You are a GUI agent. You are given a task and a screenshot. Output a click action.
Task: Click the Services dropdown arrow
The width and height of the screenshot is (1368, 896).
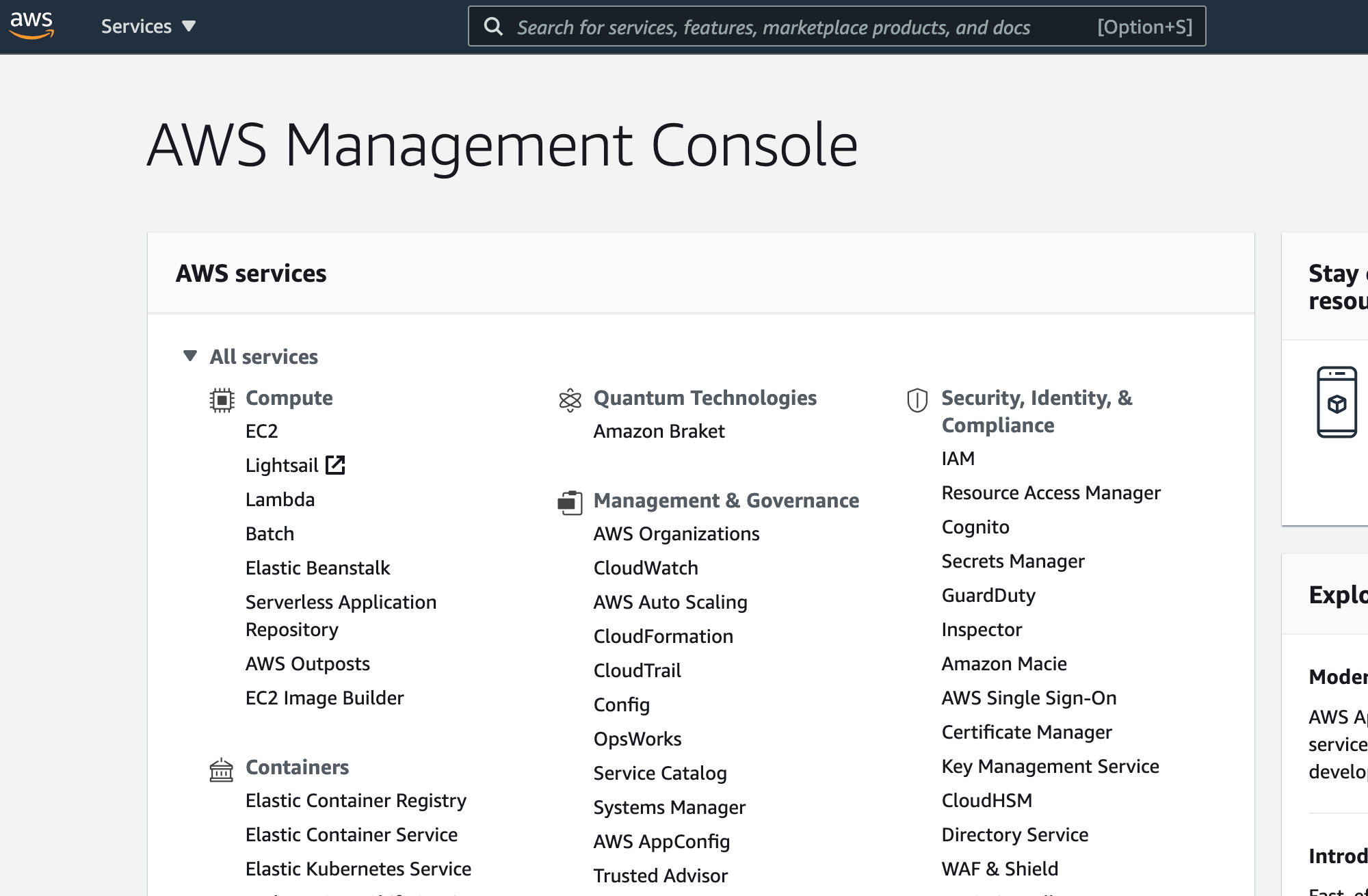[189, 26]
